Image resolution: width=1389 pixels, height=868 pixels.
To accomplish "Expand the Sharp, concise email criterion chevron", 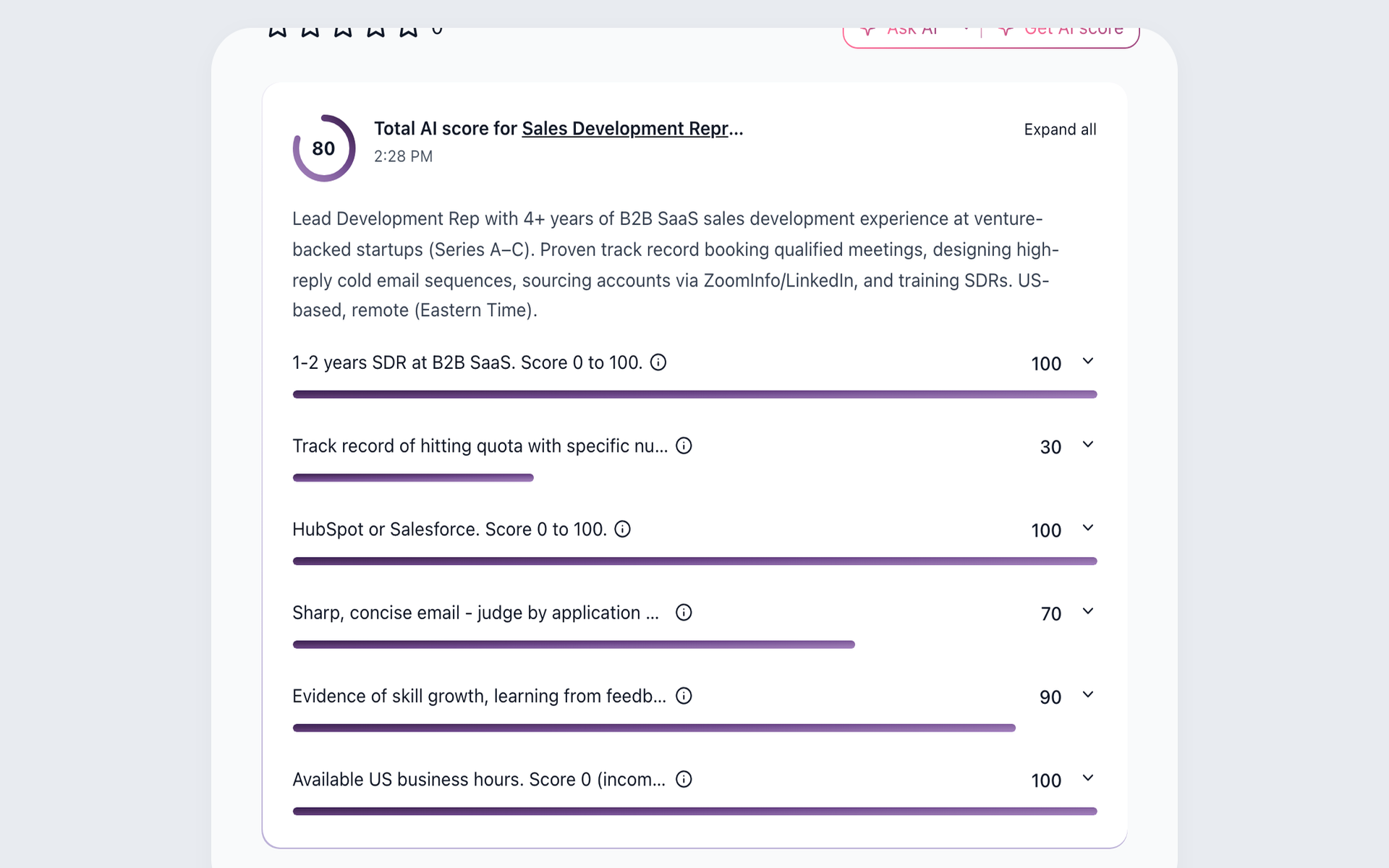I will [x=1087, y=611].
